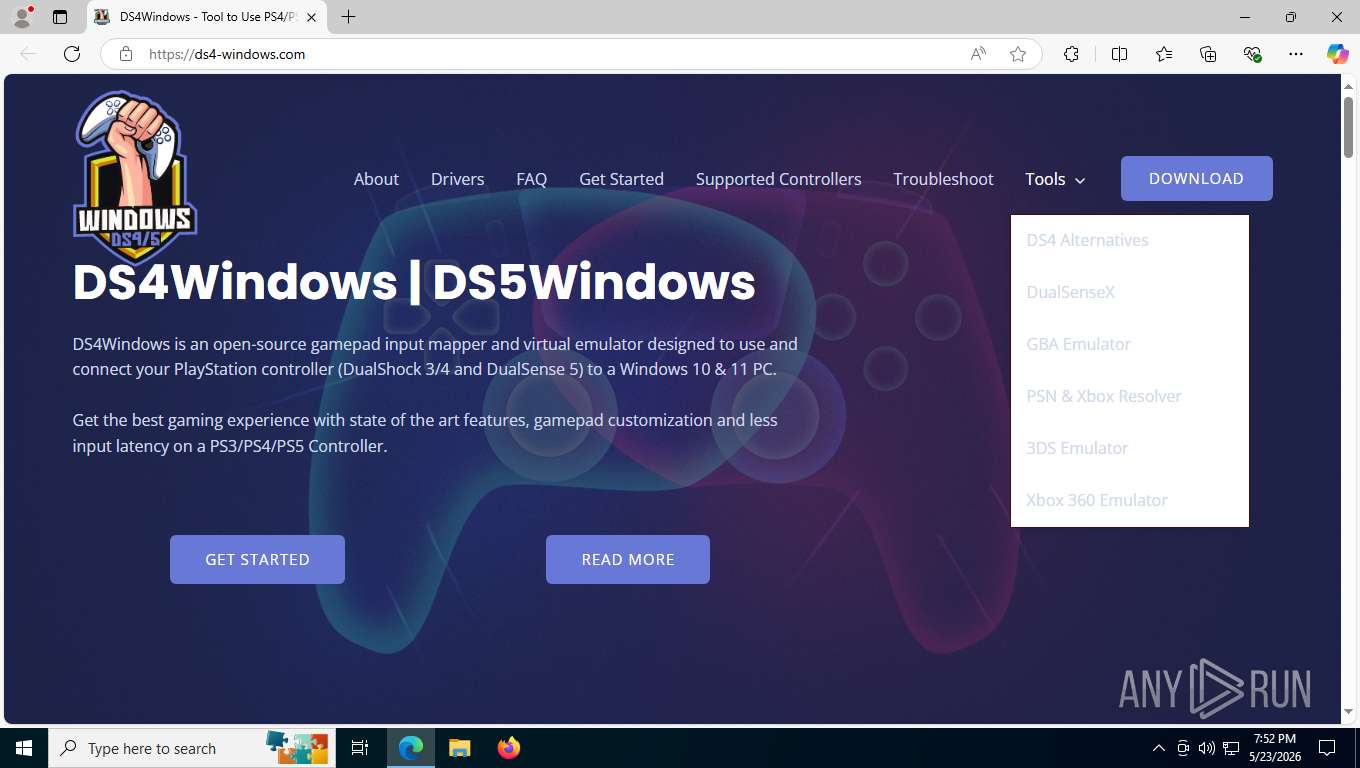Open a new tab with plus icon
Viewport: 1360px width, 768px height.
[x=348, y=17]
